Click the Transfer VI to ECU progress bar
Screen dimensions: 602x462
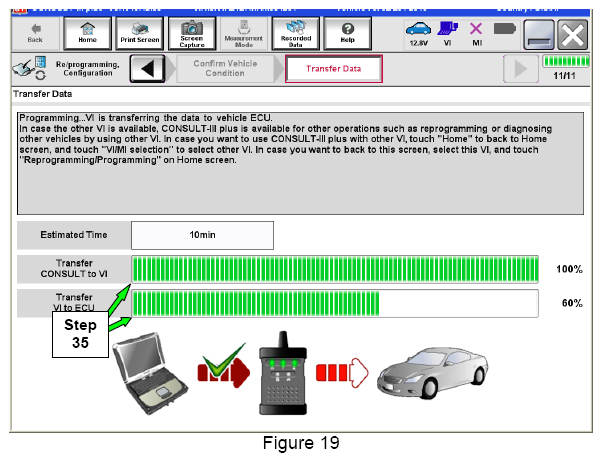click(335, 303)
